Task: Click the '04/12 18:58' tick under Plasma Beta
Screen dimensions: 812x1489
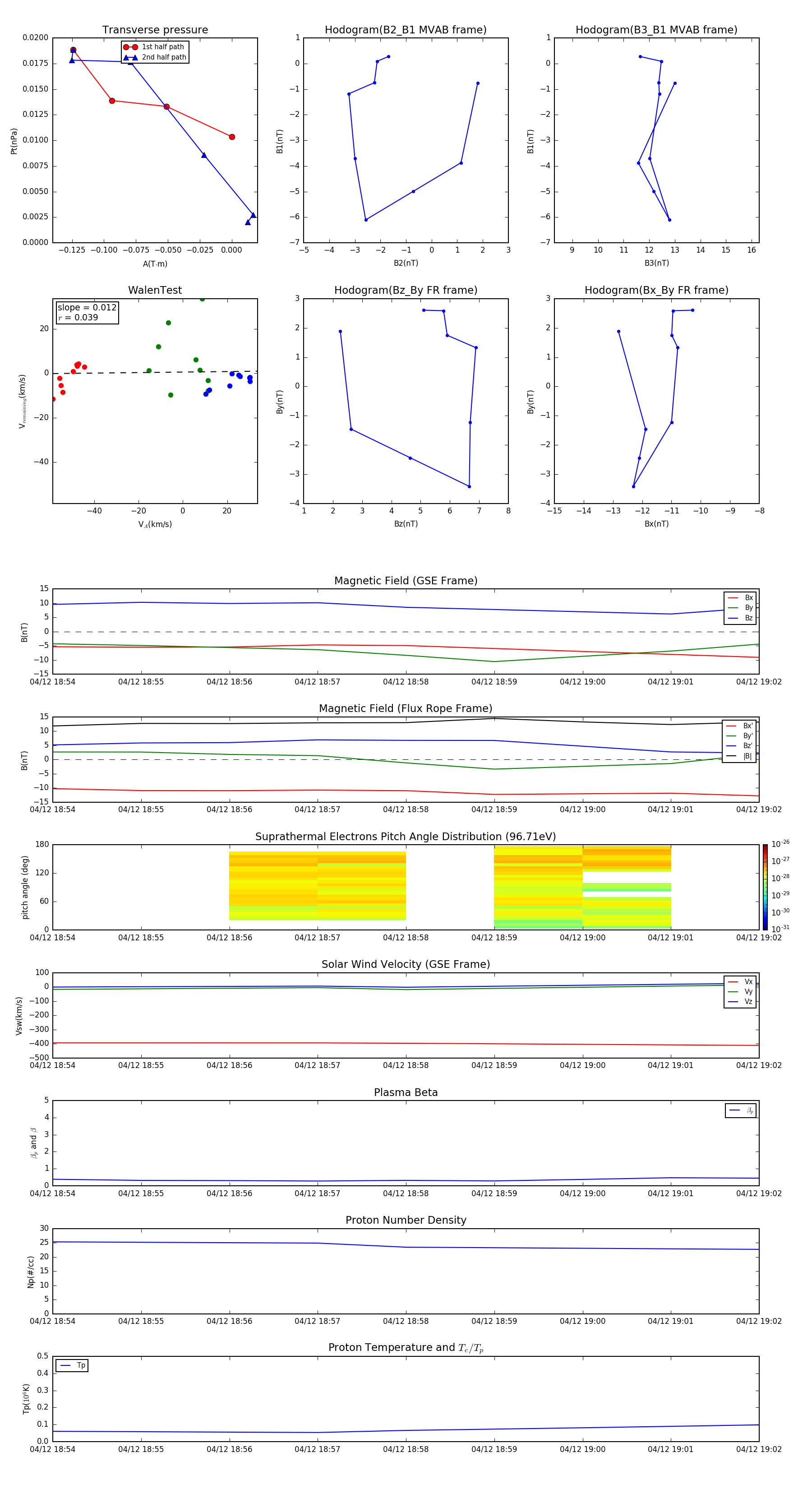Action: (x=406, y=1193)
